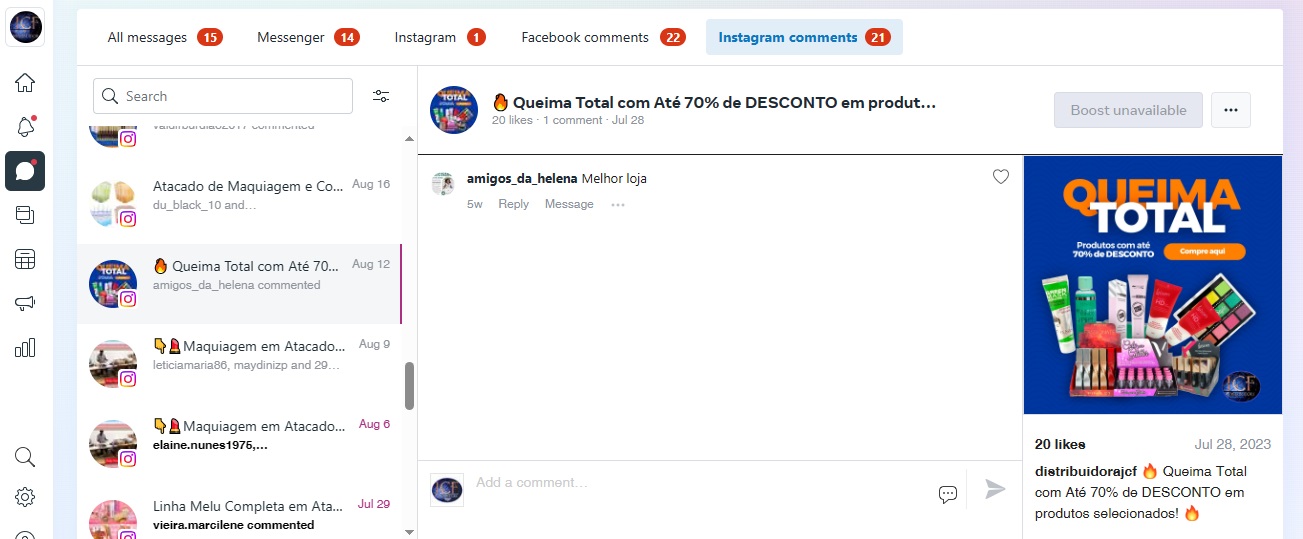
Task: Open the more options dots under the comment
Action: click(x=618, y=205)
